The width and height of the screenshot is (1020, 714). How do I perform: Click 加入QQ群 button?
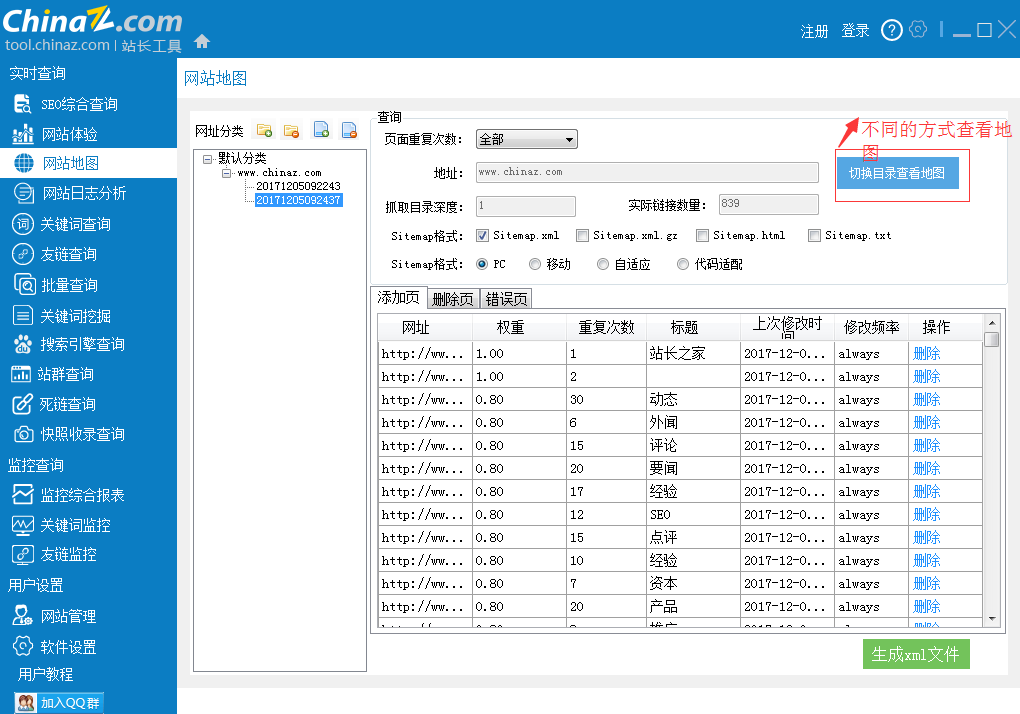pos(59,702)
